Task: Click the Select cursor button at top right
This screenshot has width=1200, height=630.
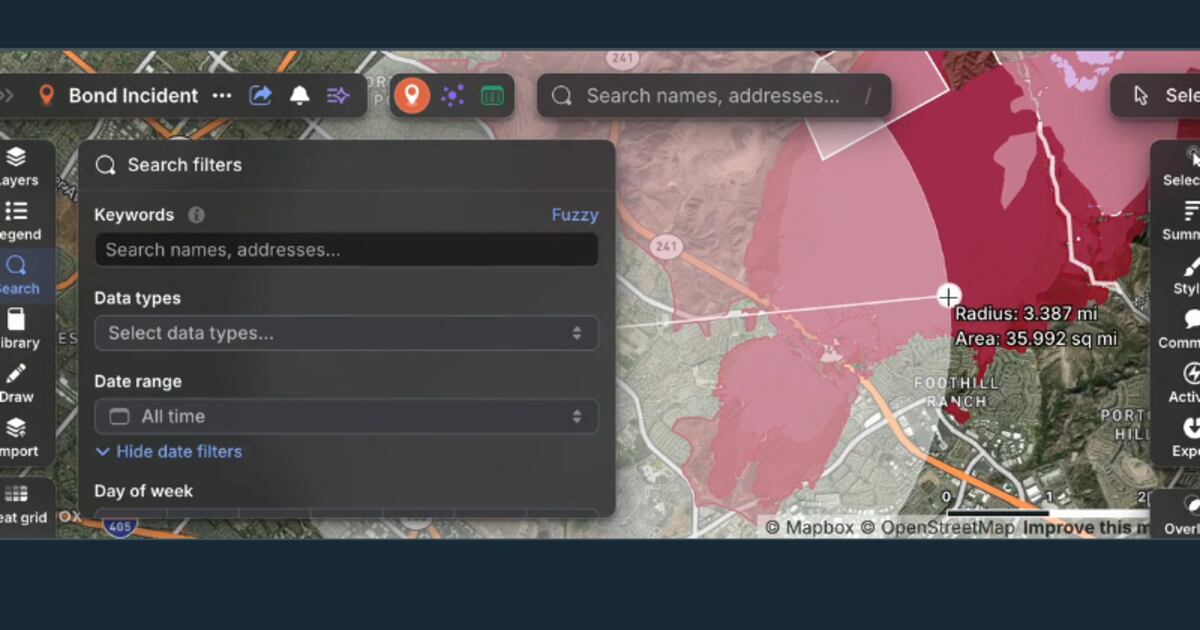Action: coord(1158,95)
